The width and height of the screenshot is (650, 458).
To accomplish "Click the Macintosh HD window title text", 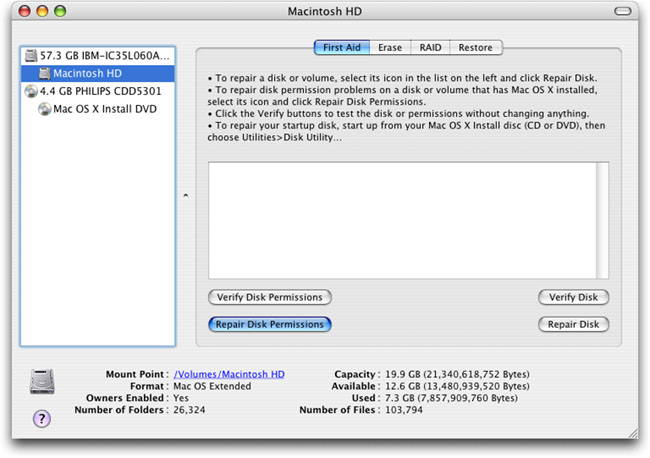I will click(325, 11).
